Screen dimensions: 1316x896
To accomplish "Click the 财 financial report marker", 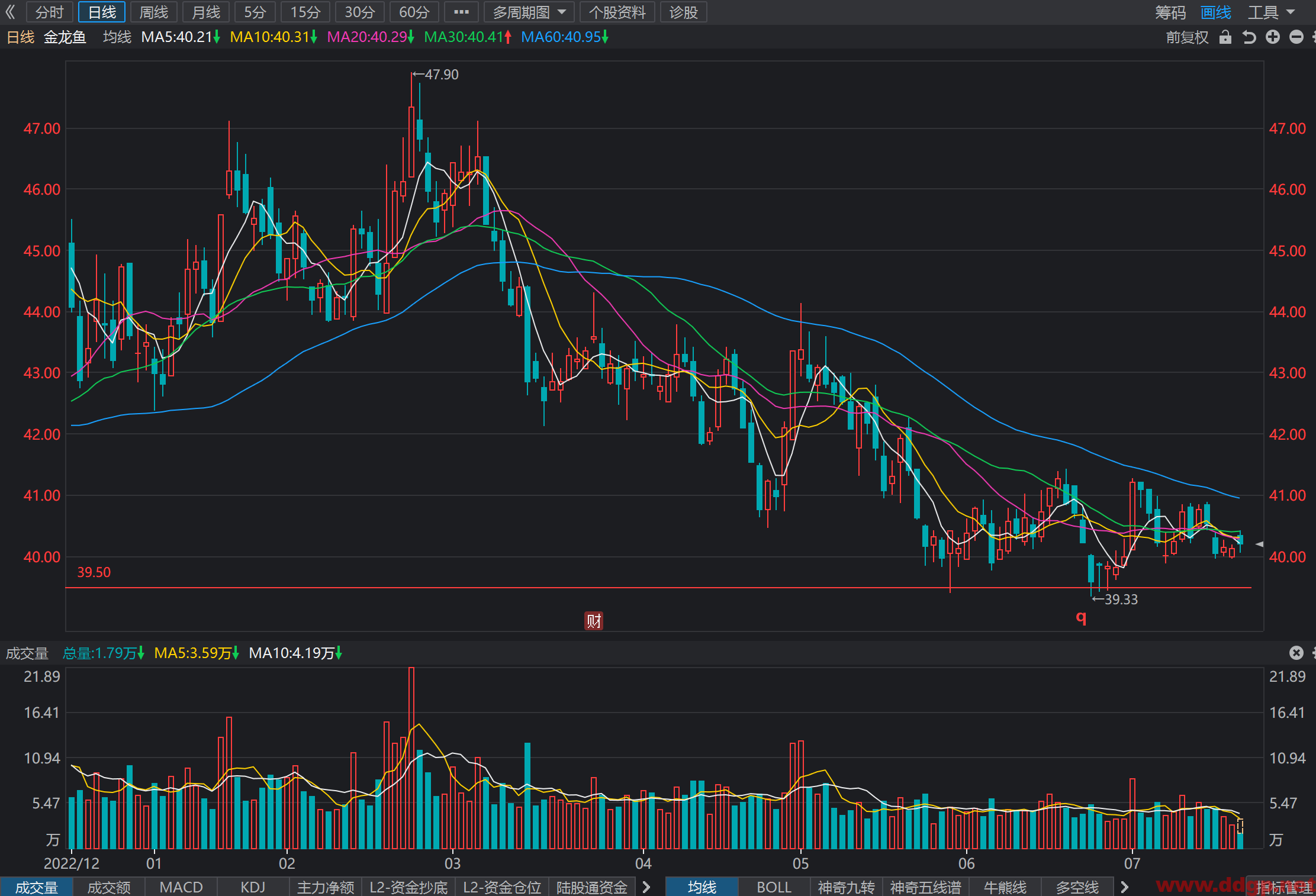I will 594,621.
